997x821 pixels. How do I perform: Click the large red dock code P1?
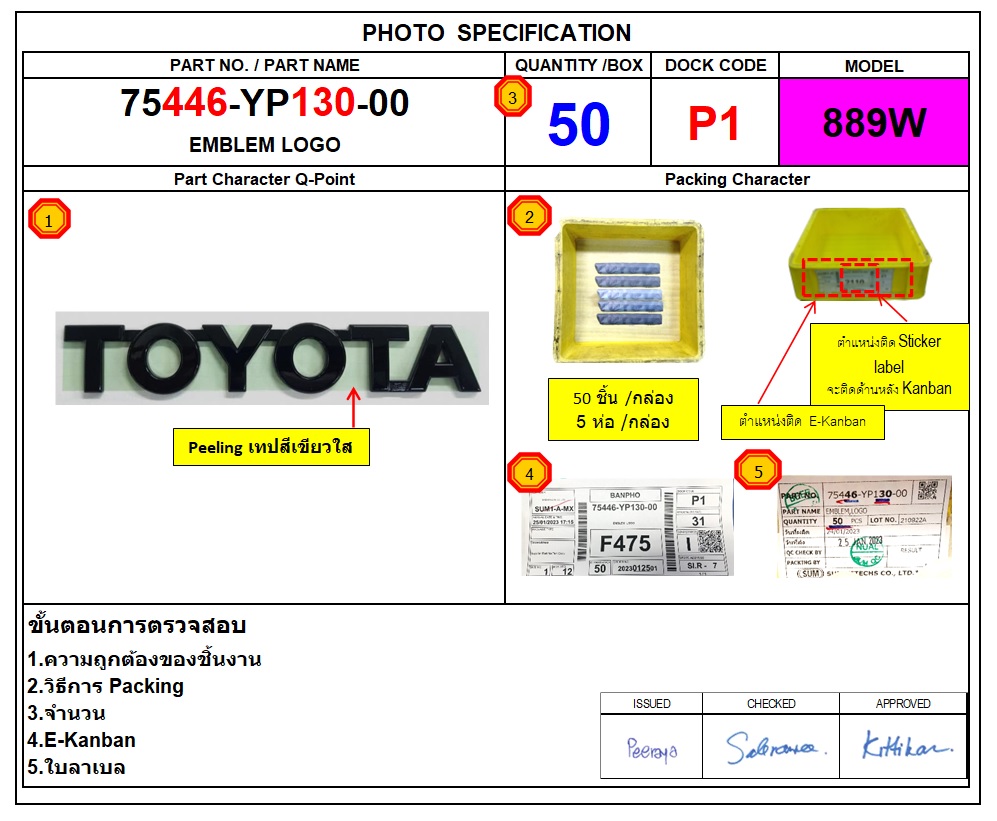click(714, 123)
